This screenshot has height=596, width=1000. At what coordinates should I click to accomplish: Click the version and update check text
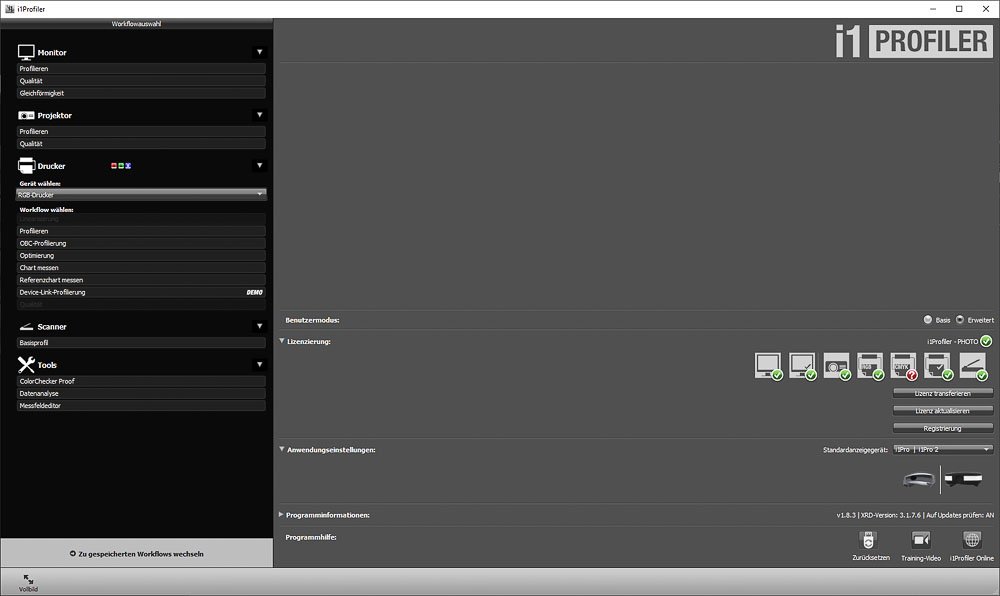(915, 514)
